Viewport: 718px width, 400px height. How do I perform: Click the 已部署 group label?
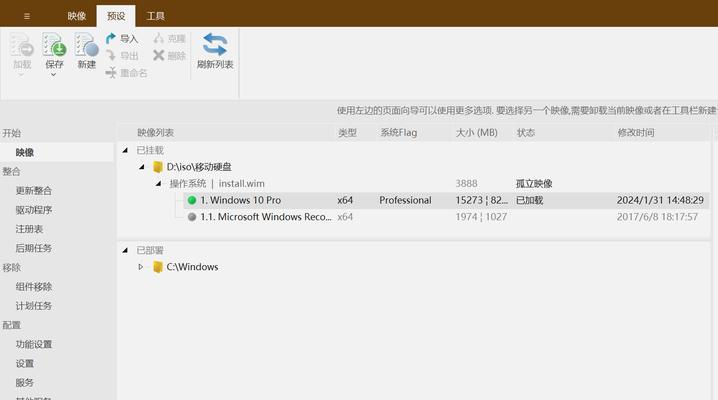[x=150, y=250]
